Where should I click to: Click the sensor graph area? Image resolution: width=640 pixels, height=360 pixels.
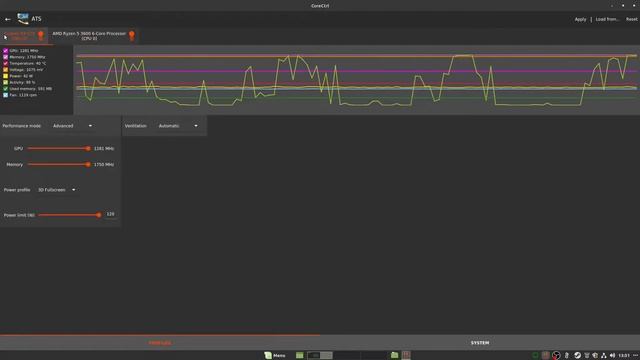pyautogui.click(x=356, y=80)
